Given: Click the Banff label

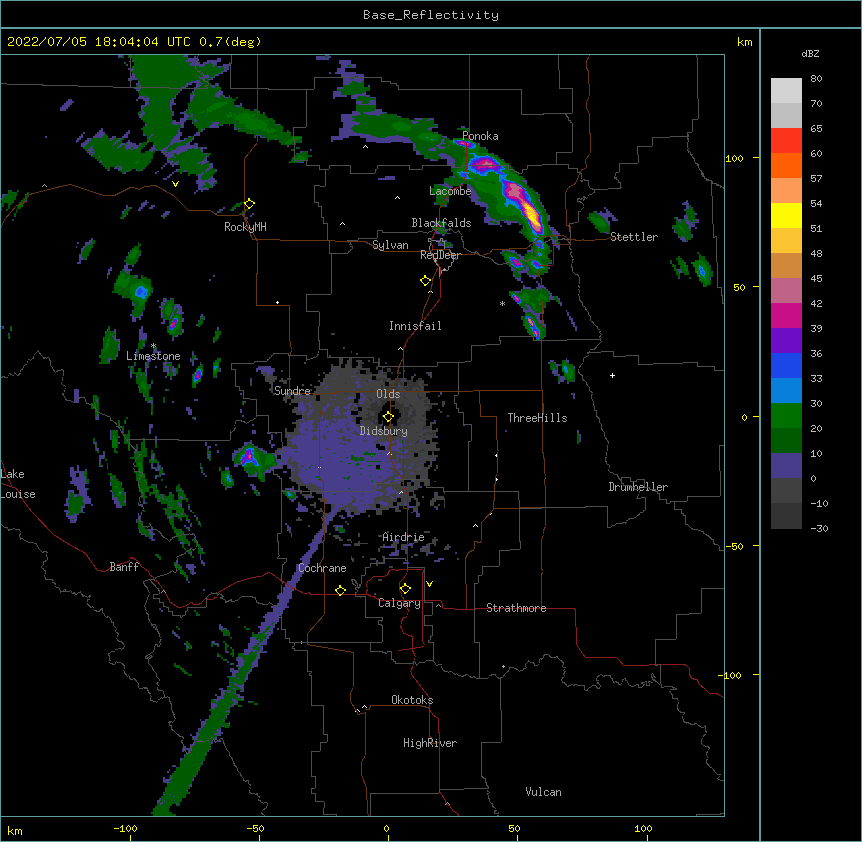Looking at the screenshot, I should click(x=124, y=567).
